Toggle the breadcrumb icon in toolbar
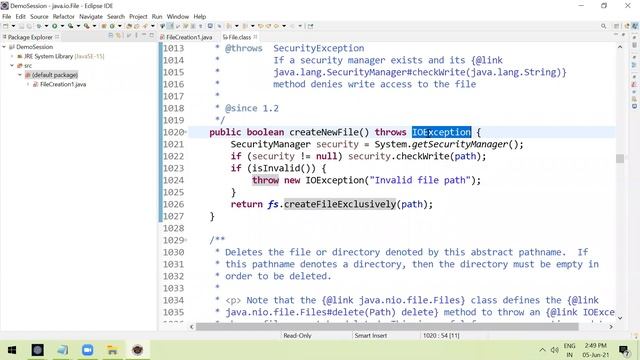Image resolution: width=640 pixels, height=360 pixels. click(162, 26)
